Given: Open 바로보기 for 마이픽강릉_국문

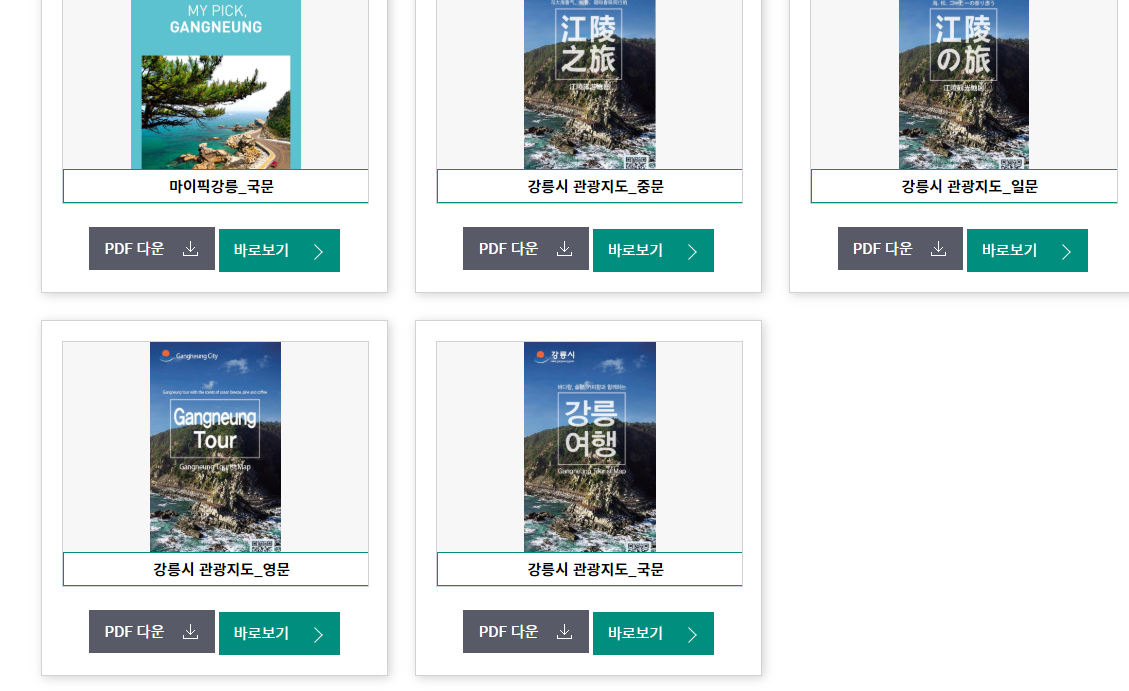Looking at the screenshot, I should point(279,250).
